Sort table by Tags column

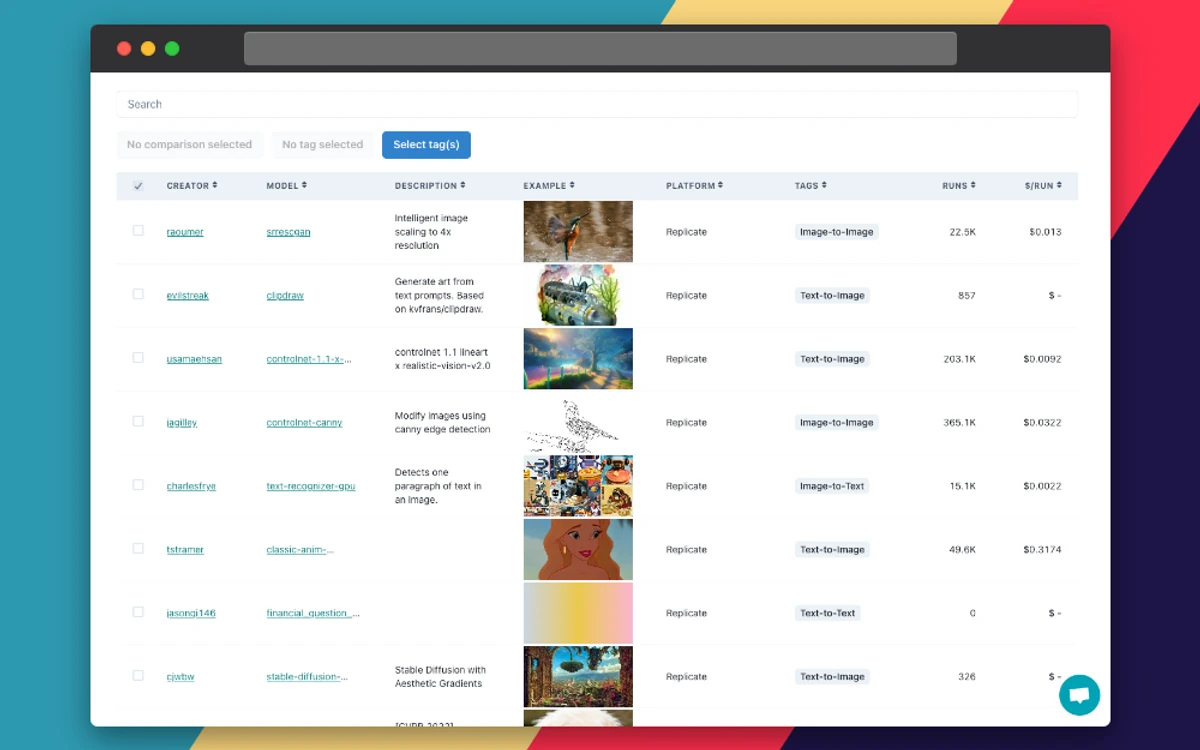click(x=811, y=186)
